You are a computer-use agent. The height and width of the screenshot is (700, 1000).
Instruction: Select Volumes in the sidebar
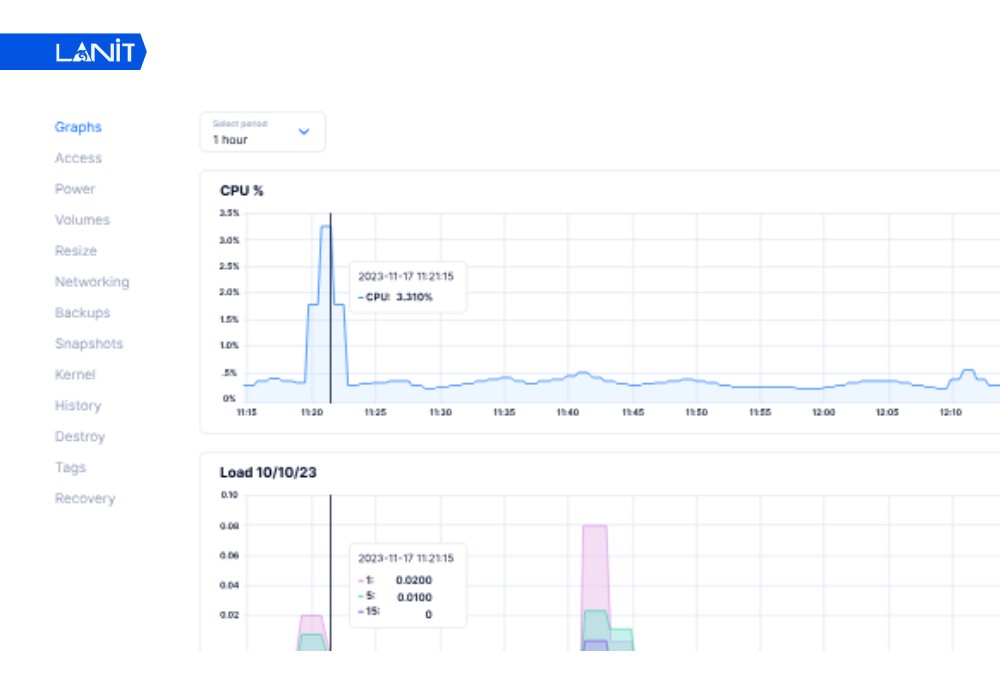point(82,220)
